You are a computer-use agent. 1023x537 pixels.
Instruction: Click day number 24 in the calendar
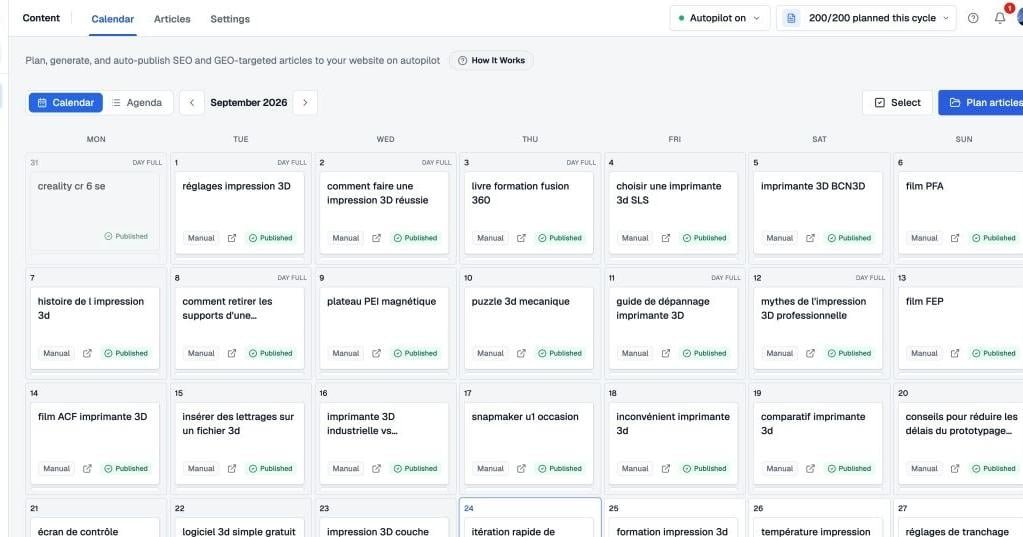coord(468,508)
